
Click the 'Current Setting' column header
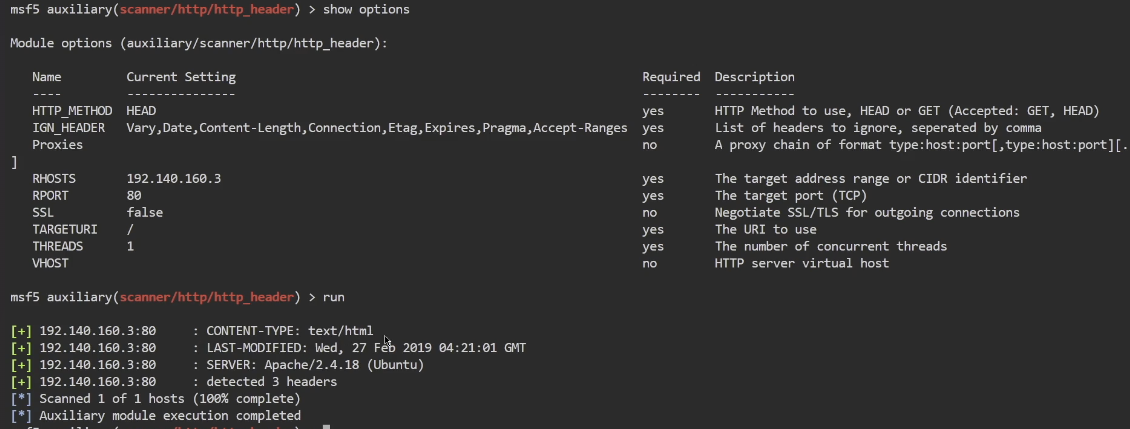[181, 77]
